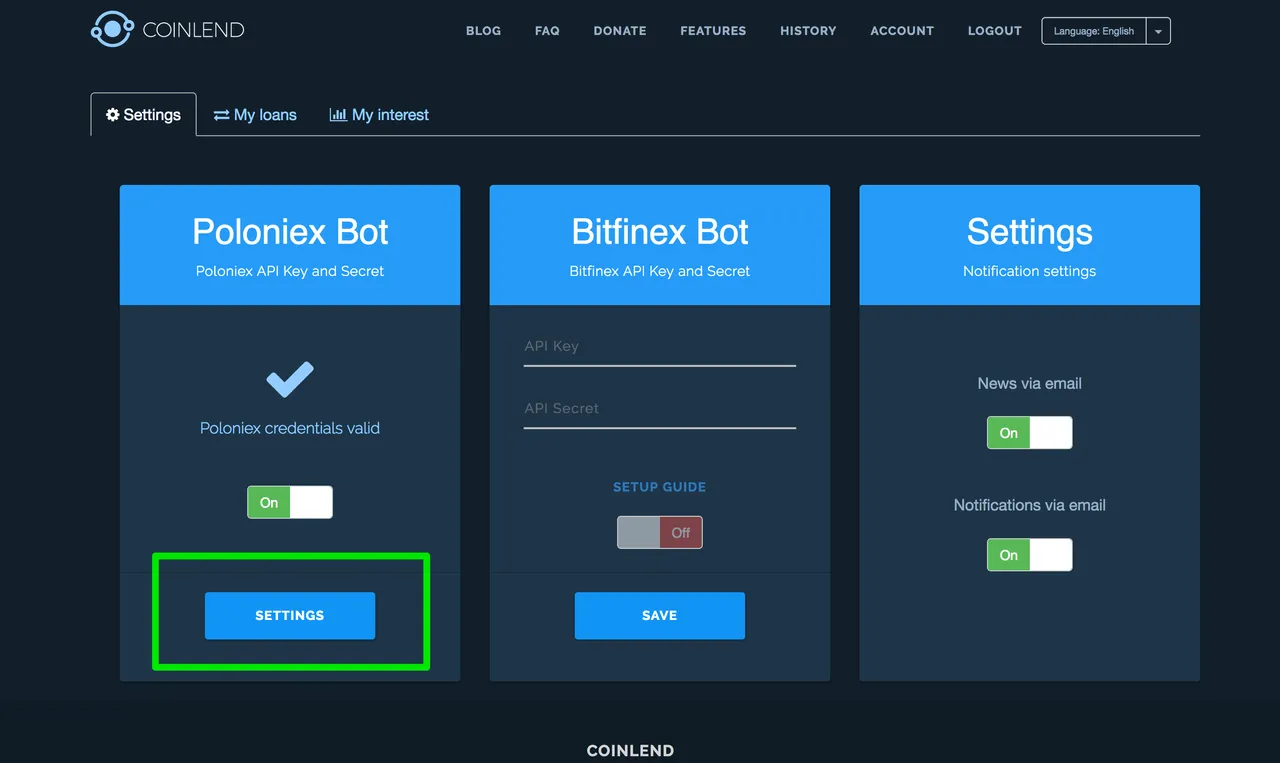1280x763 pixels.
Task: Click the Bitfinex Bot Save button
Action: [x=660, y=616]
